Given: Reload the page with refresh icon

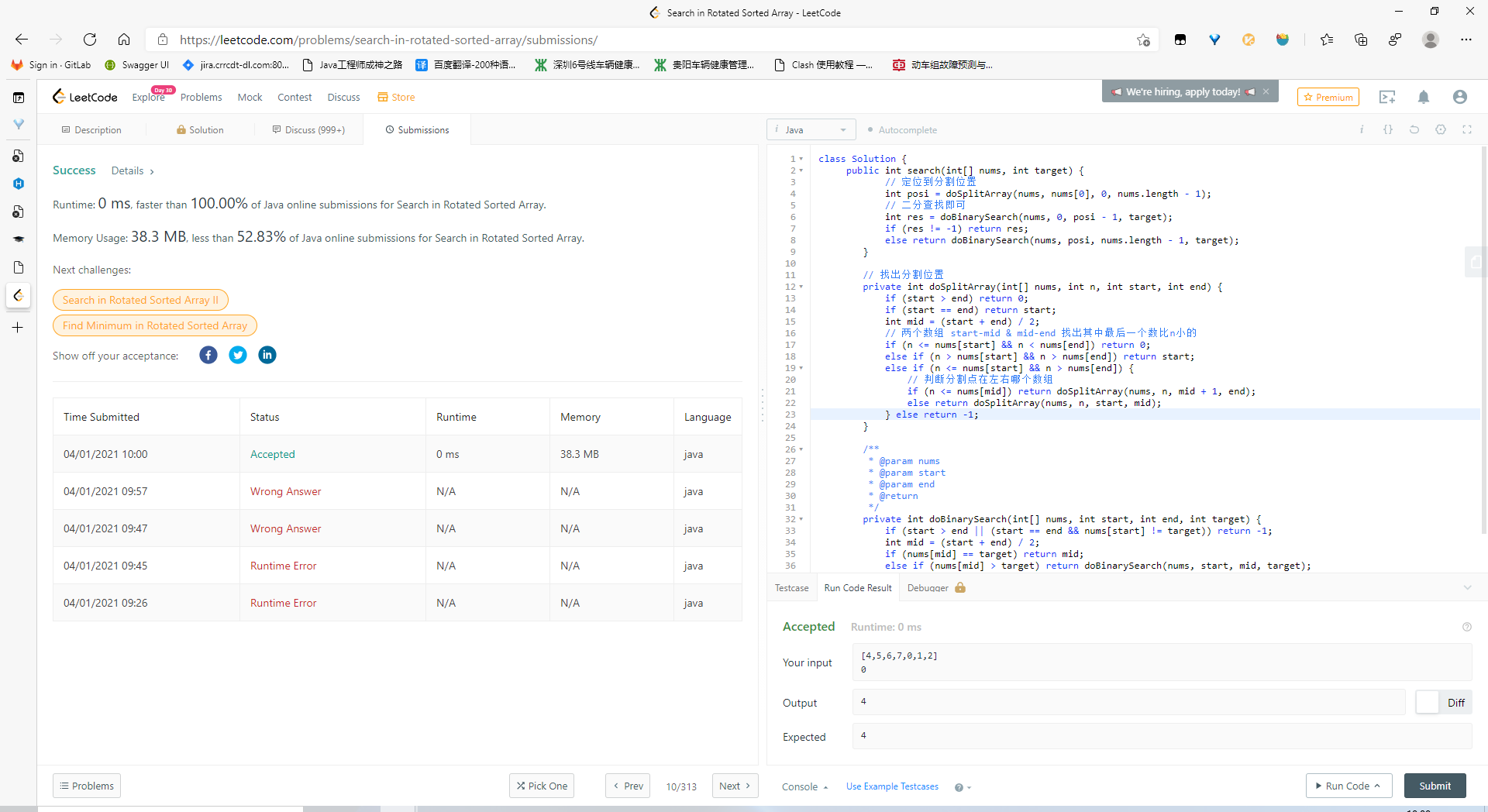Looking at the screenshot, I should tap(90, 40).
